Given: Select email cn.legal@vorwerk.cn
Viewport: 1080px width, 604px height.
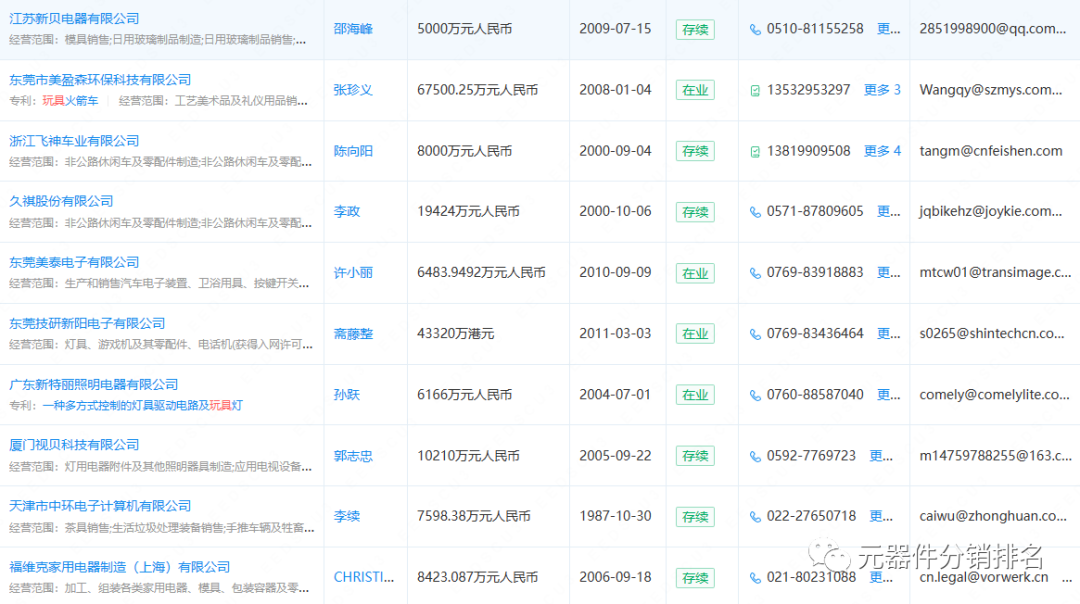Looking at the screenshot, I should 984,577.
